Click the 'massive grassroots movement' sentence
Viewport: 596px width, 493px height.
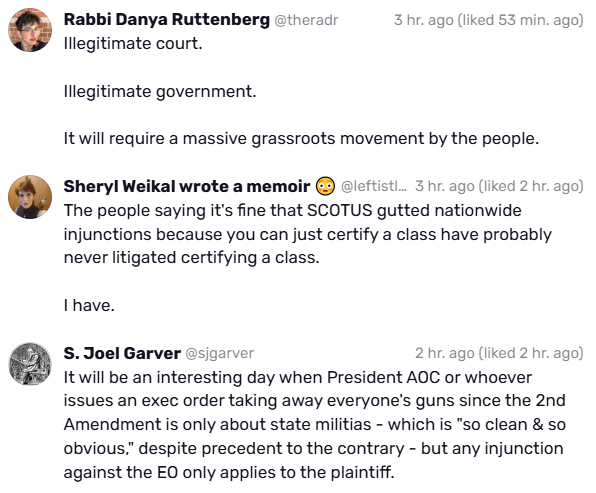301,139
